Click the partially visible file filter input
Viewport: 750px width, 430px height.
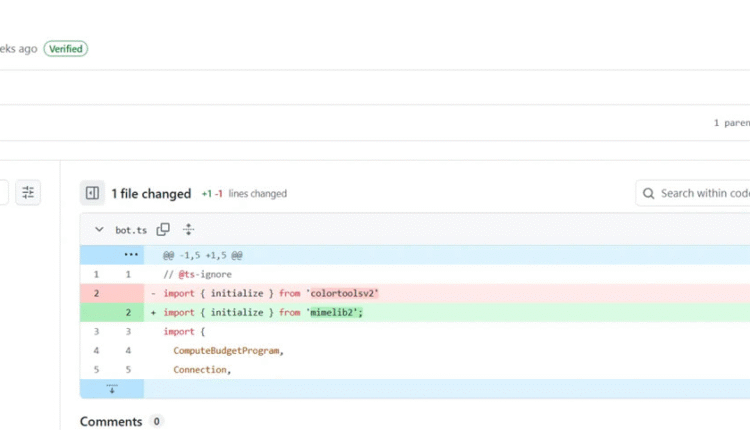[x=4, y=193]
